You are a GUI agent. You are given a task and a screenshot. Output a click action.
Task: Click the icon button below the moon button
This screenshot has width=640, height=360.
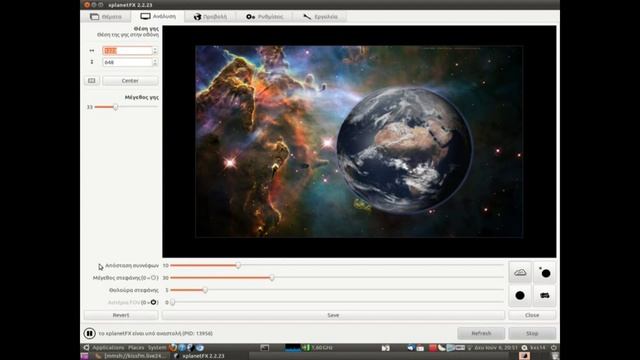tap(544, 295)
